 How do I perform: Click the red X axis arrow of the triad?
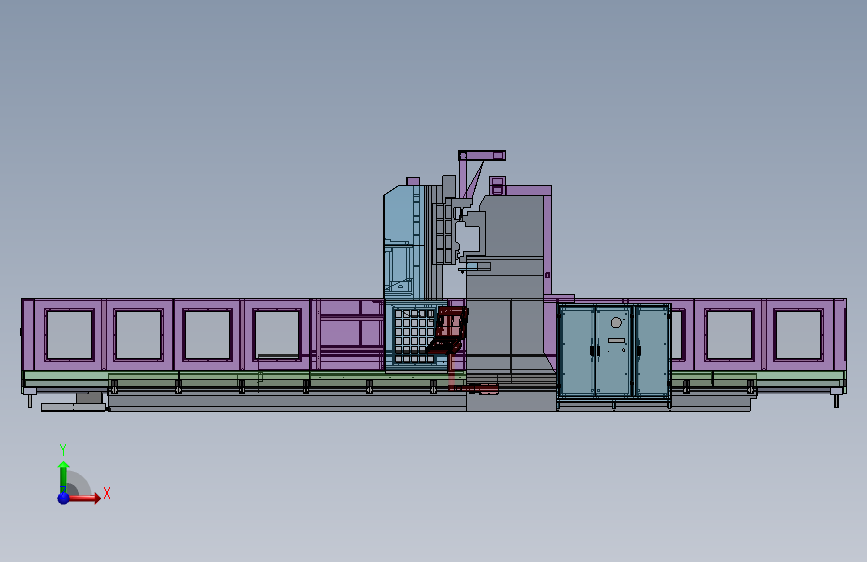point(86,498)
